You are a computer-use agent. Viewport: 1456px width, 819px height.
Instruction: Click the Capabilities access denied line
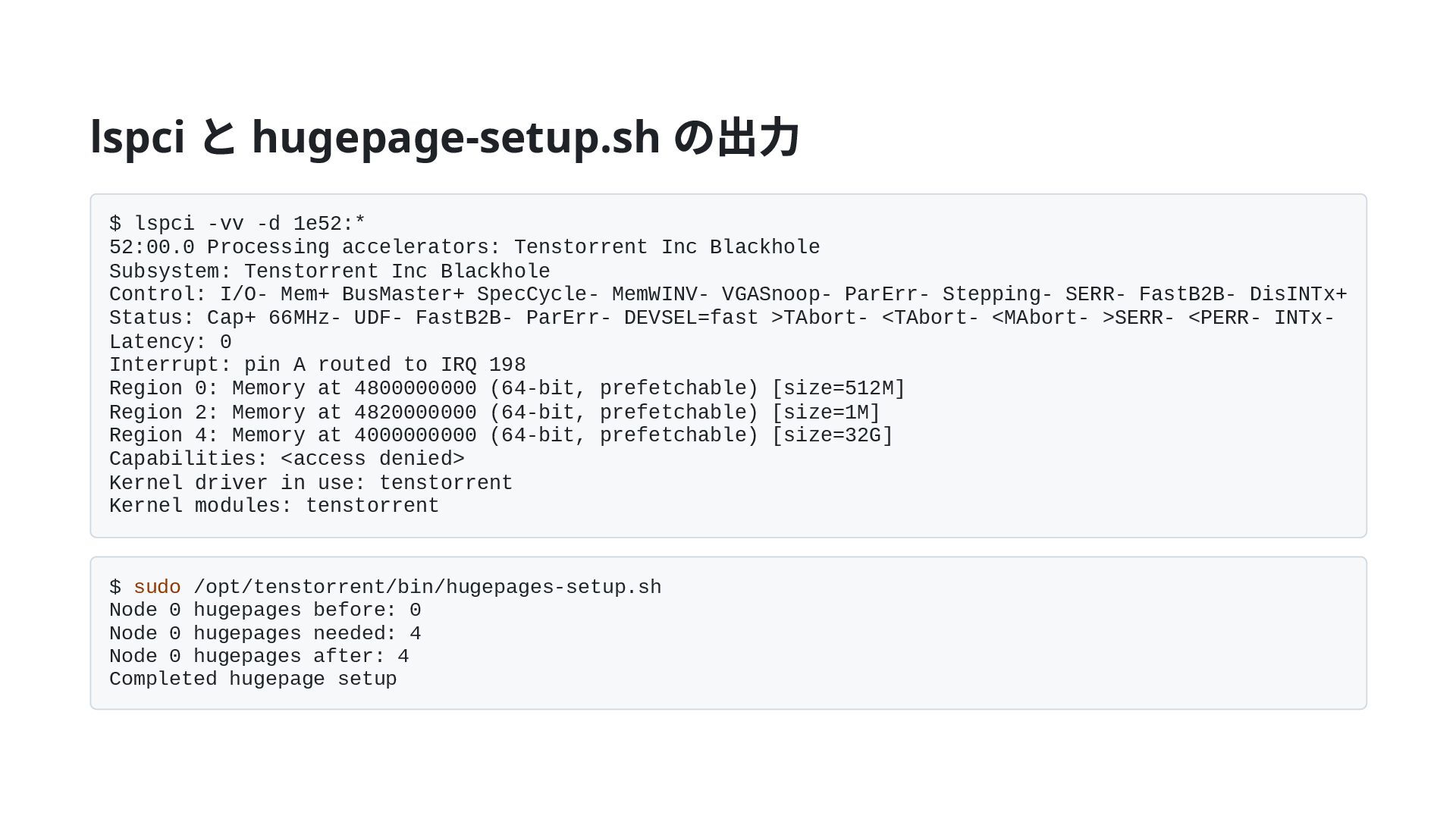coord(287,459)
